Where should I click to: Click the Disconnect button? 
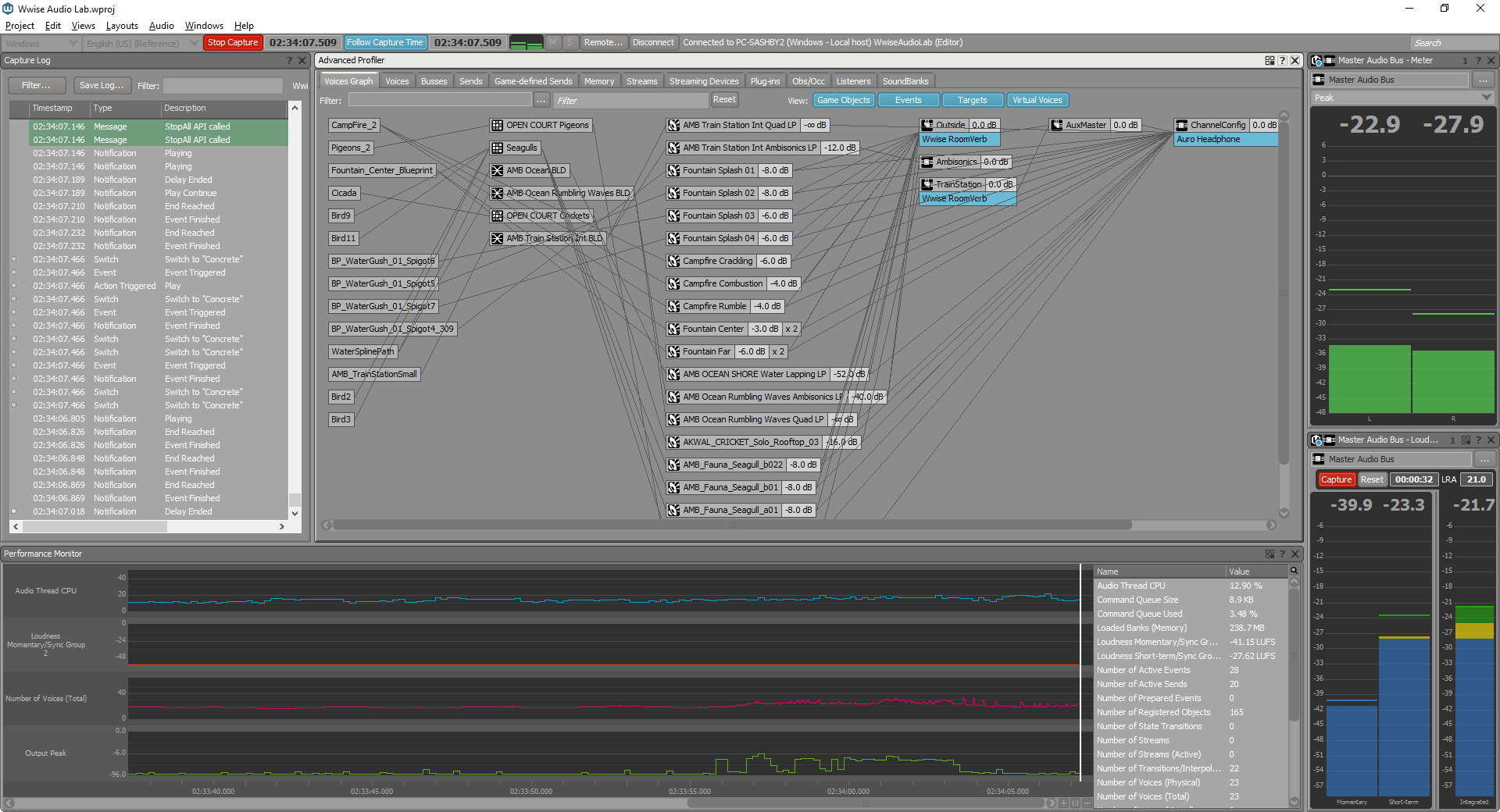point(653,42)
